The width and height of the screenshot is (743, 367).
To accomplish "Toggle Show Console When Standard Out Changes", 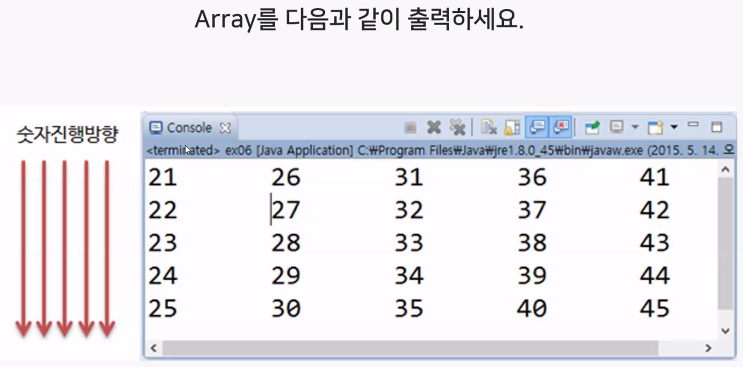I will pos(536,127).
